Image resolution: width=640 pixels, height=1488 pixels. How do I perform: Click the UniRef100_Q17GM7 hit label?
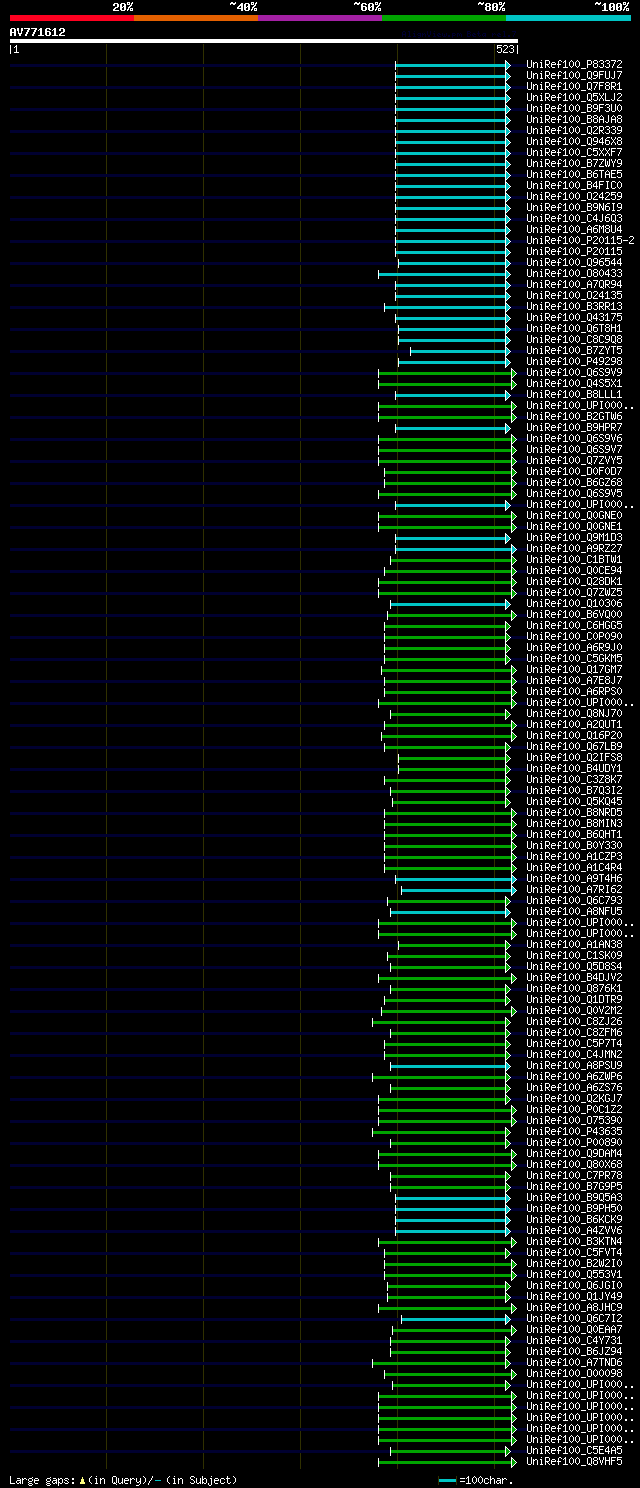[574, 669]
